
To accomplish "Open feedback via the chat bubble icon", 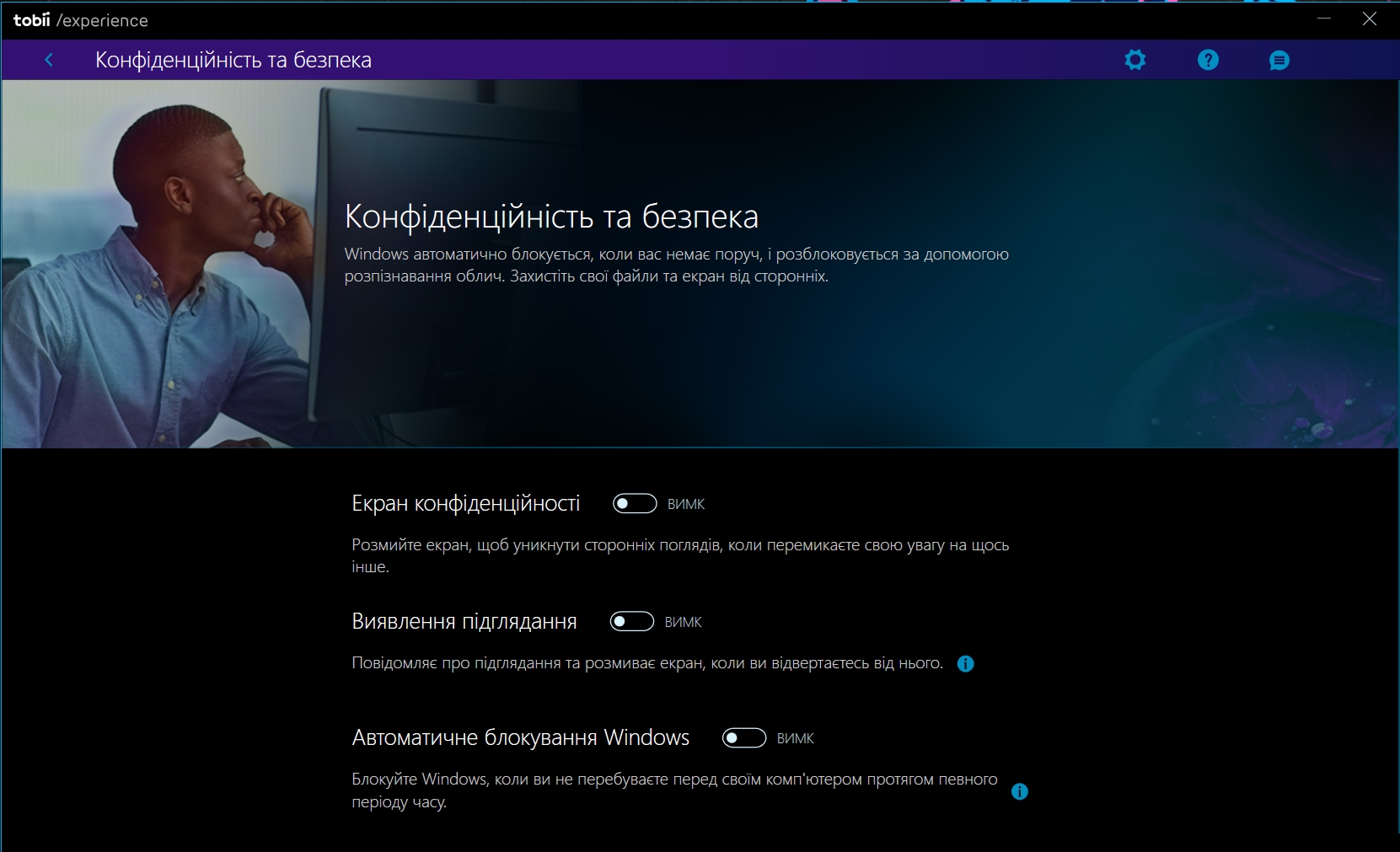I will point(1279,61).
